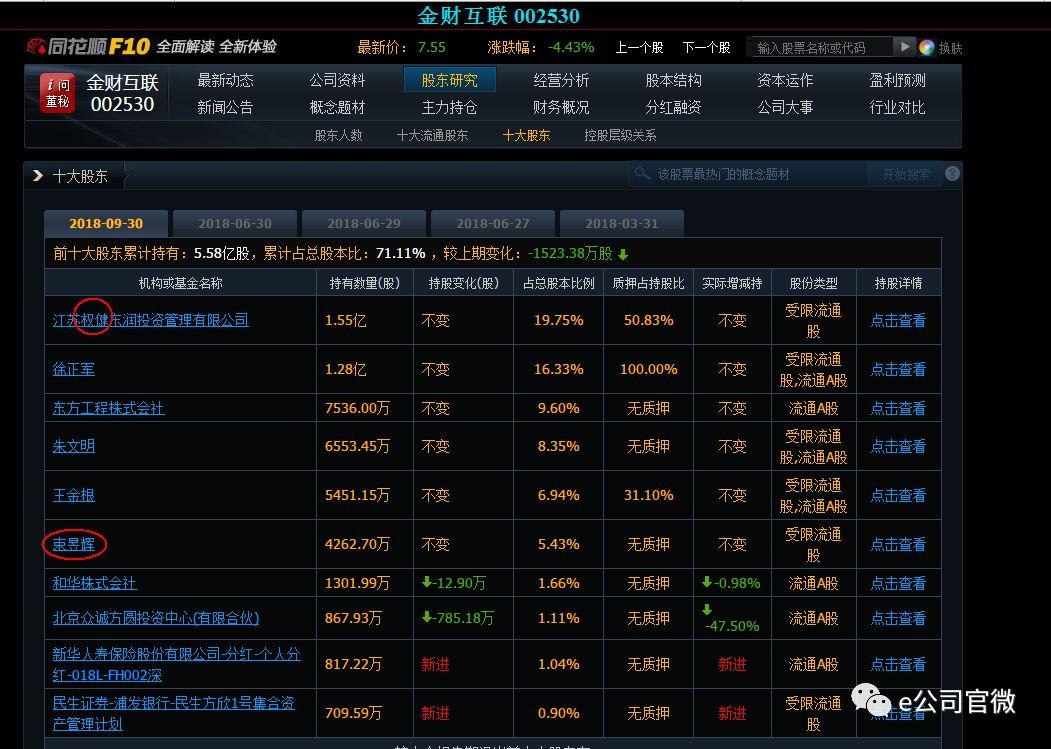Click the 质押占持股比 column header
The height and width of the screenshot is (749, 1051).
coord(648,284)
